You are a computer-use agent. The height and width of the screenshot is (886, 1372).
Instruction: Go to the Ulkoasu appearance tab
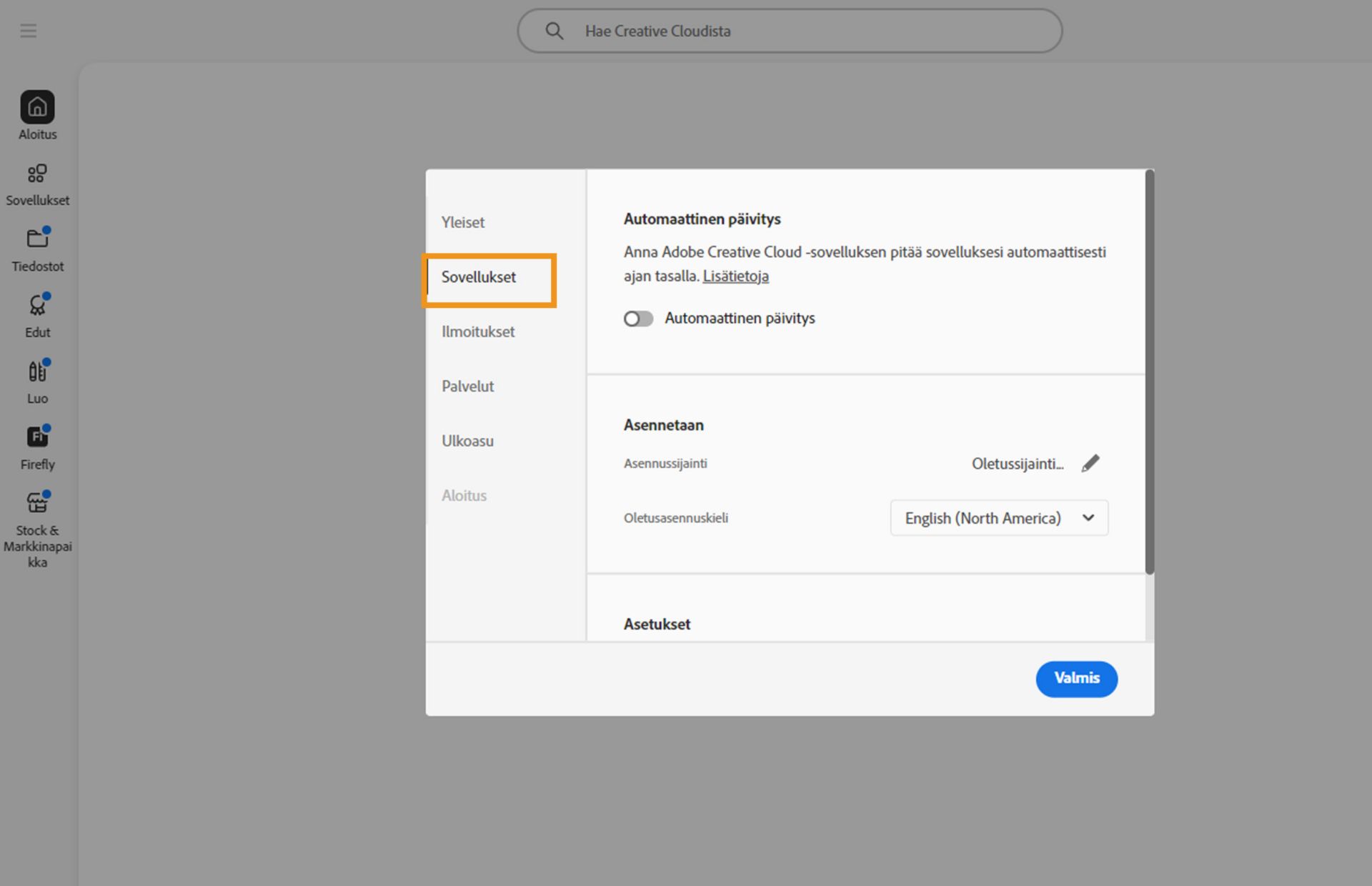467,441
